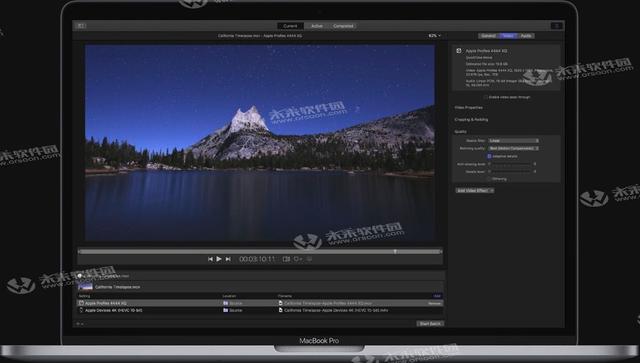This screenshot has width=640, height=363.
Task: Enable the Dithering checkbox
Action: click(x=489, y=179)
